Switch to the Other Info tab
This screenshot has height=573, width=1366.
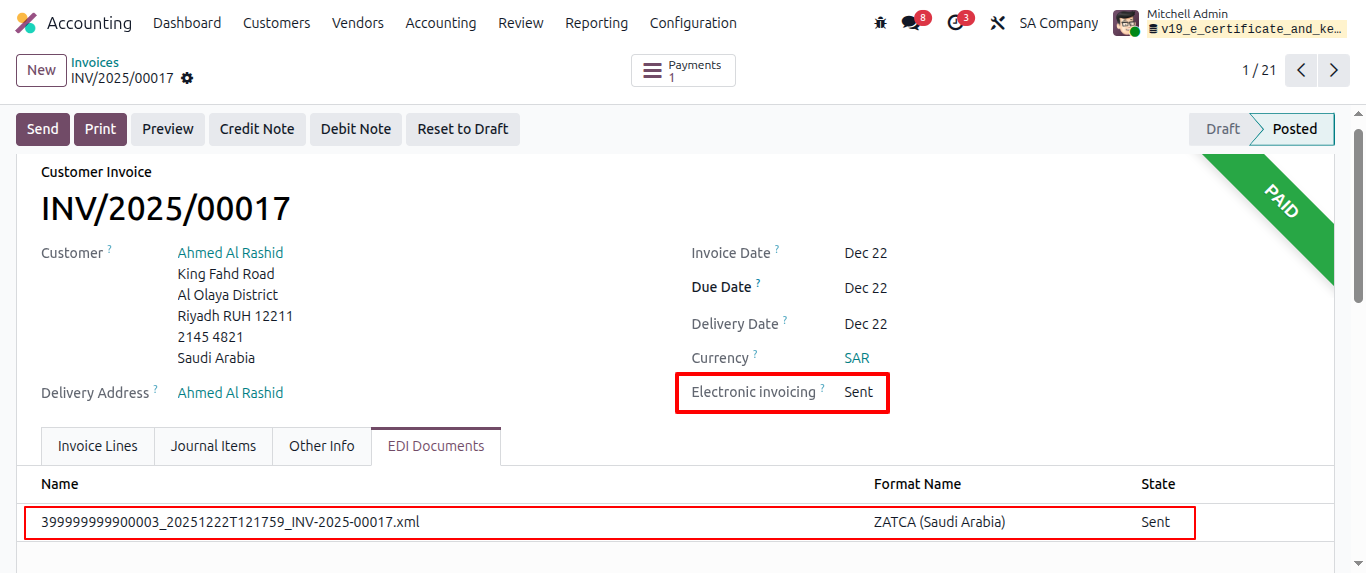point(321,446)
